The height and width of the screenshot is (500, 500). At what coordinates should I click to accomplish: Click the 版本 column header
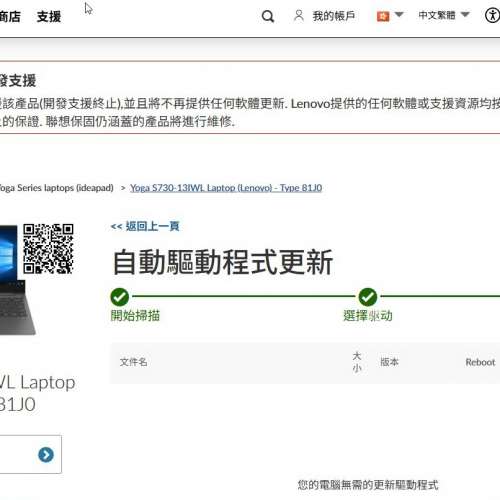pyautogui.click(x=390, y=362)
